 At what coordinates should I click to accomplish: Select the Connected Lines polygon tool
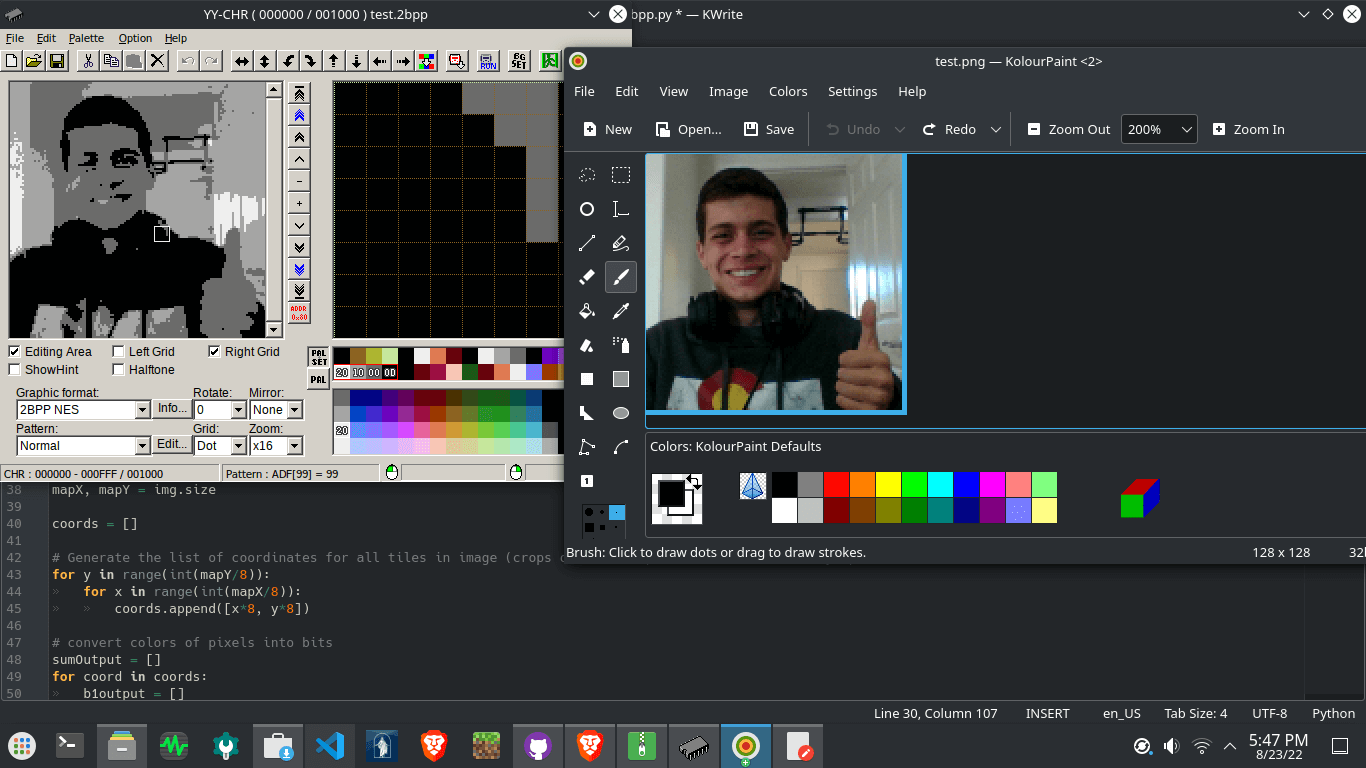587,447
